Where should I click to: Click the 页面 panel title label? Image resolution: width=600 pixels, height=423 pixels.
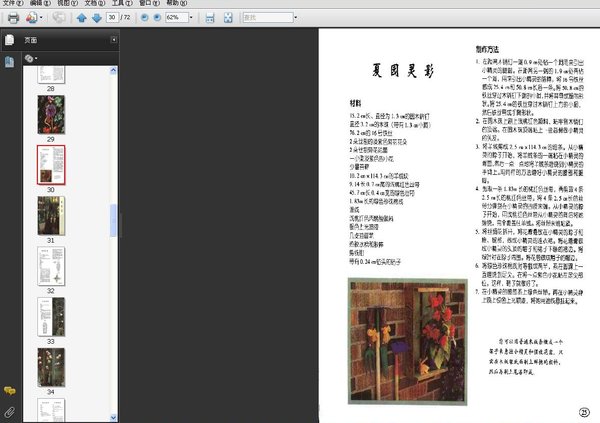[x=31, y=40]
